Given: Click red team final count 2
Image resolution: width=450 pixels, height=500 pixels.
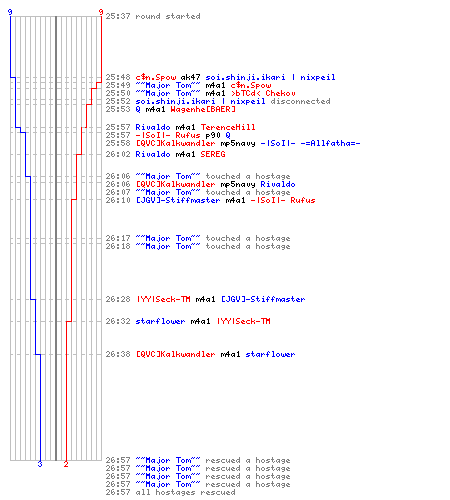Looking at the screenshot, I should click(66, 464).
